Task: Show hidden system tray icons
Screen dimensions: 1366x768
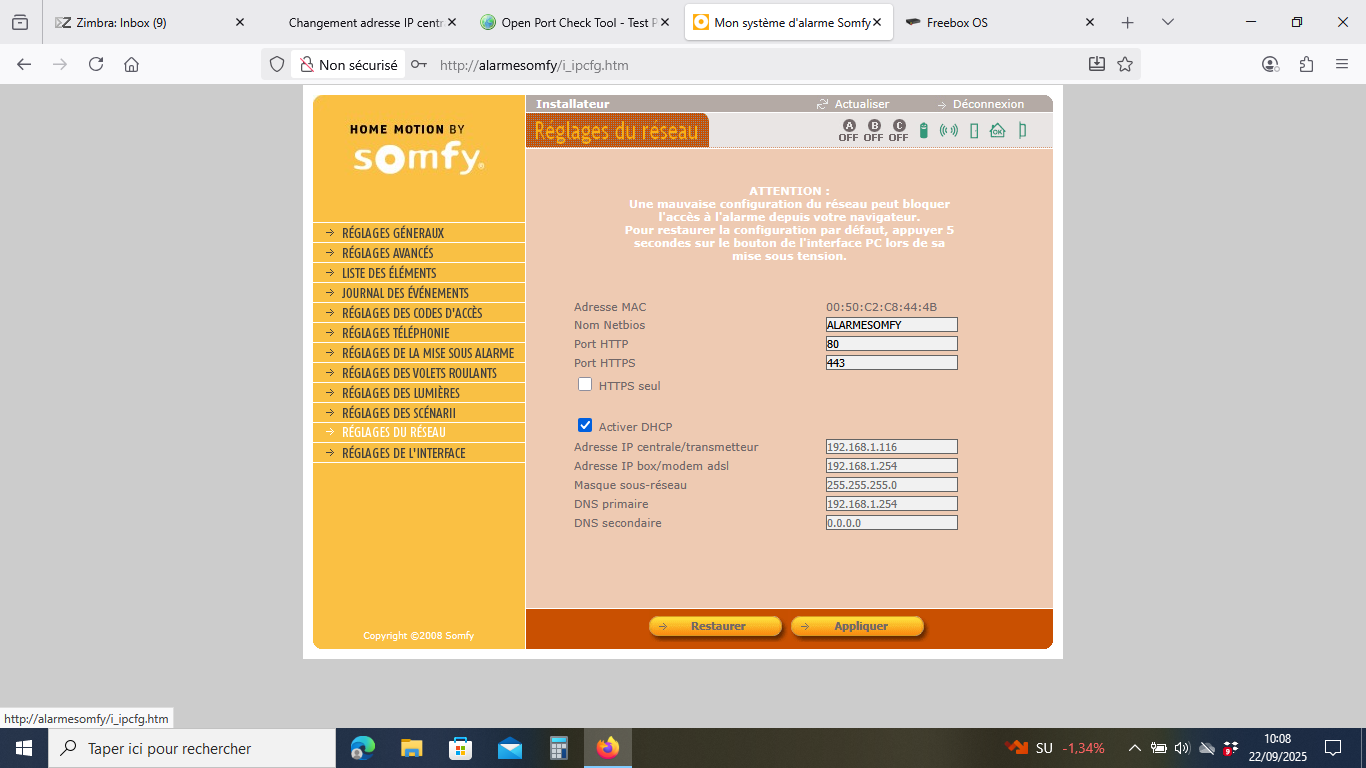Action: [x=1134, y=748]
